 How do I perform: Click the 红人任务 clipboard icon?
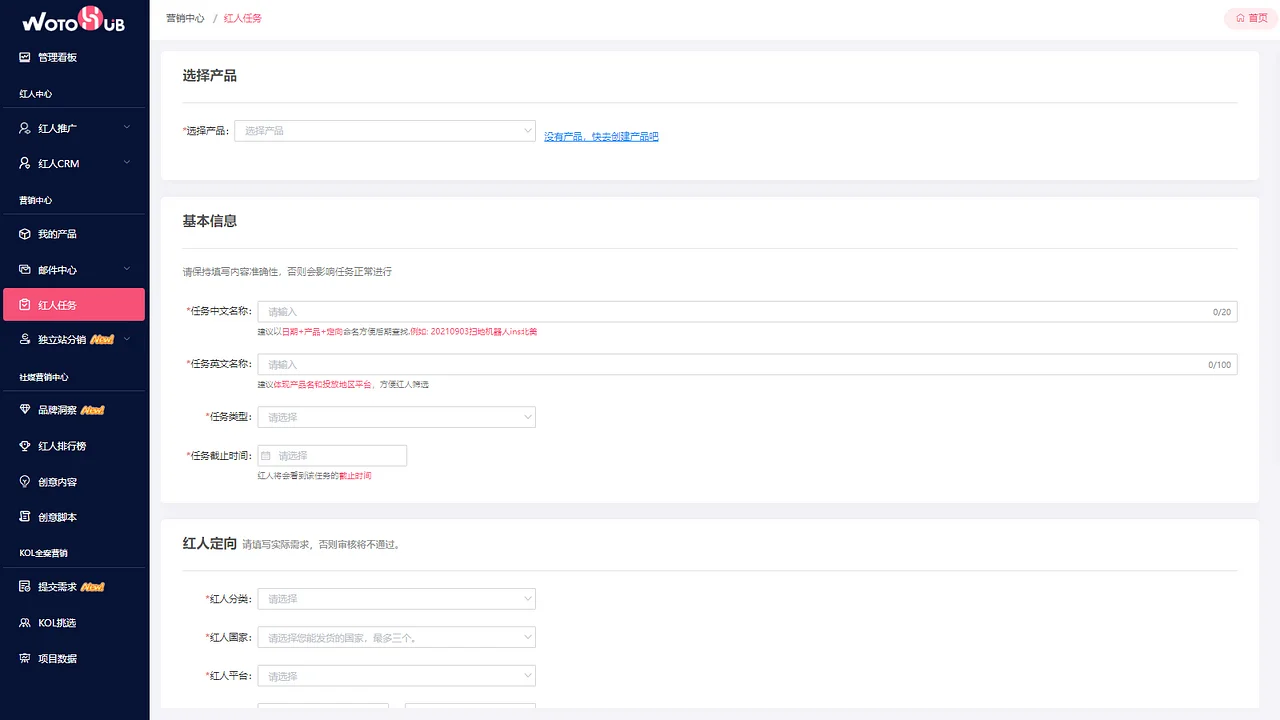[23, 304]
